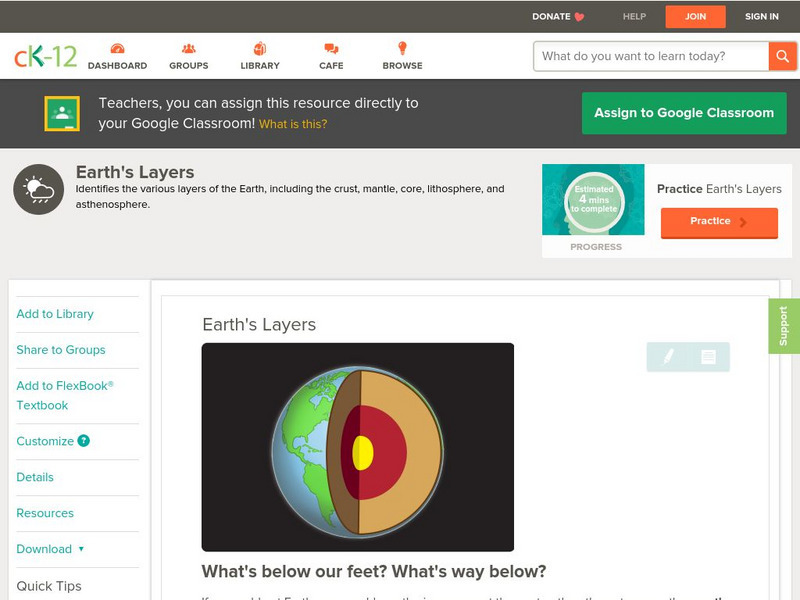Click Add to Library

click(55, 314)
